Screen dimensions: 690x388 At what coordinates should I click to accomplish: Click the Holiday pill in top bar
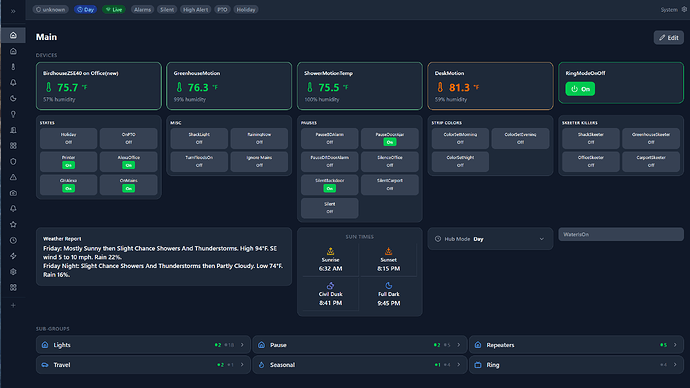coord(246,9)
